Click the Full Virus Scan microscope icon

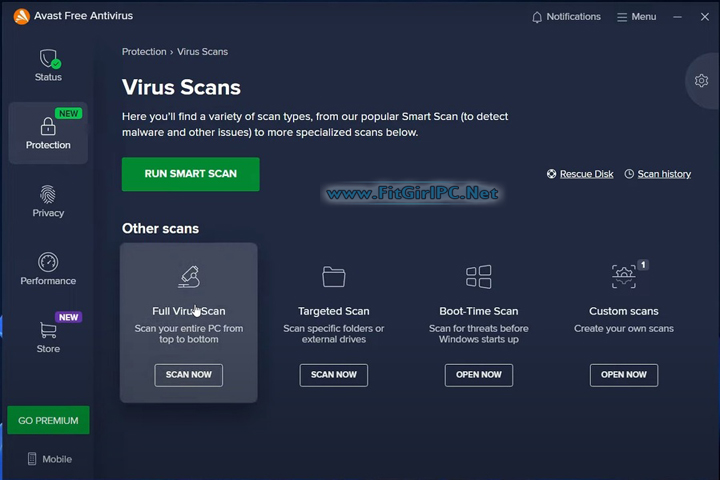point(188,277)
